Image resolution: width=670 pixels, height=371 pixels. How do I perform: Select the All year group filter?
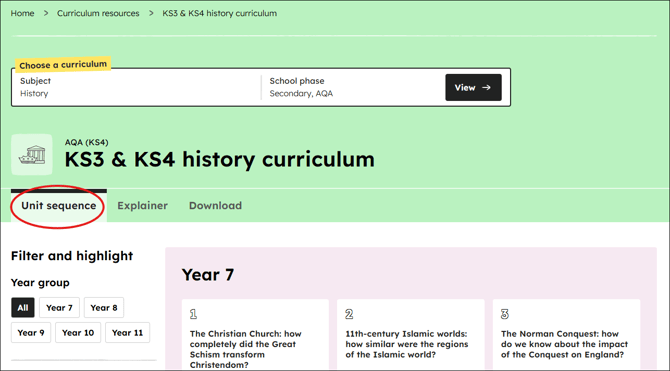click(x=23, y=308)
